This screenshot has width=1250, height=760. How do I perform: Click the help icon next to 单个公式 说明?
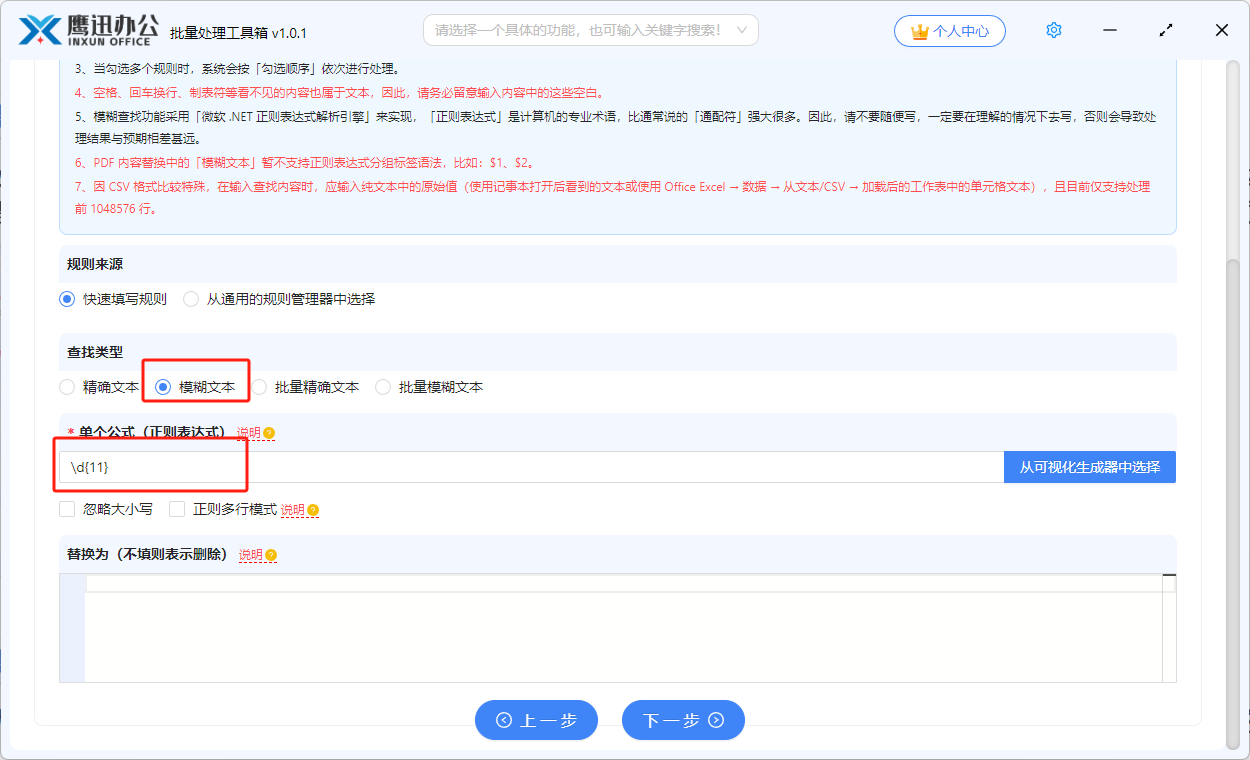pos(268,432)
